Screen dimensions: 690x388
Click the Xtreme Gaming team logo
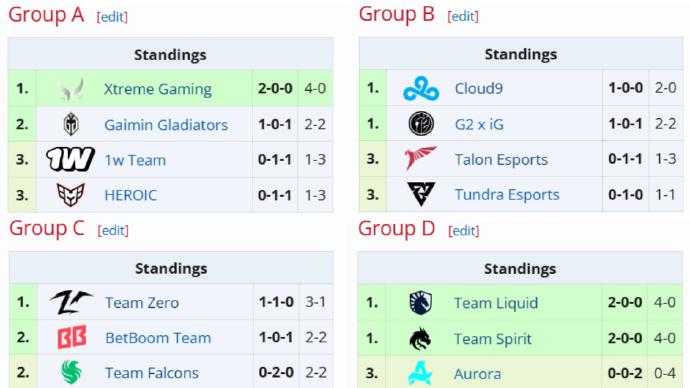tap(71, 89)
